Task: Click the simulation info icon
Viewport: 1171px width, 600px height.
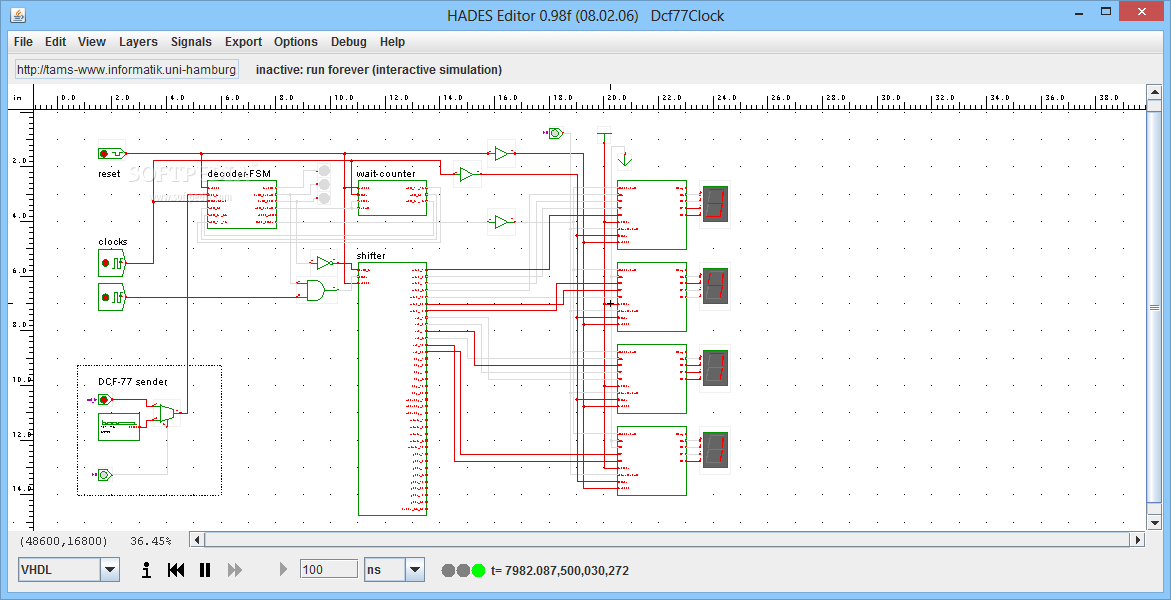Action: 146,570
